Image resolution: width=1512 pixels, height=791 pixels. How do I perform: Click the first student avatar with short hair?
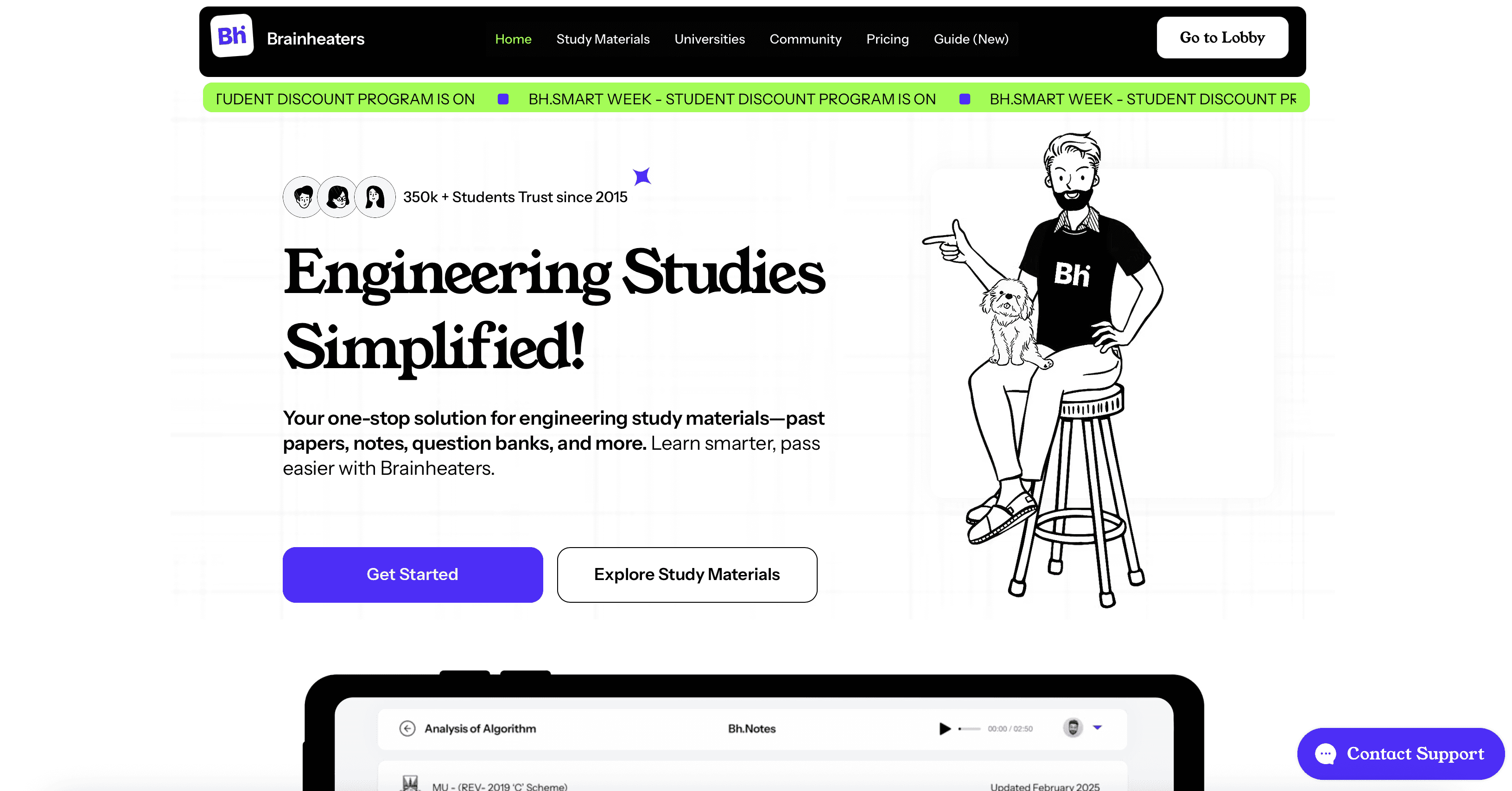pos(303,198)
